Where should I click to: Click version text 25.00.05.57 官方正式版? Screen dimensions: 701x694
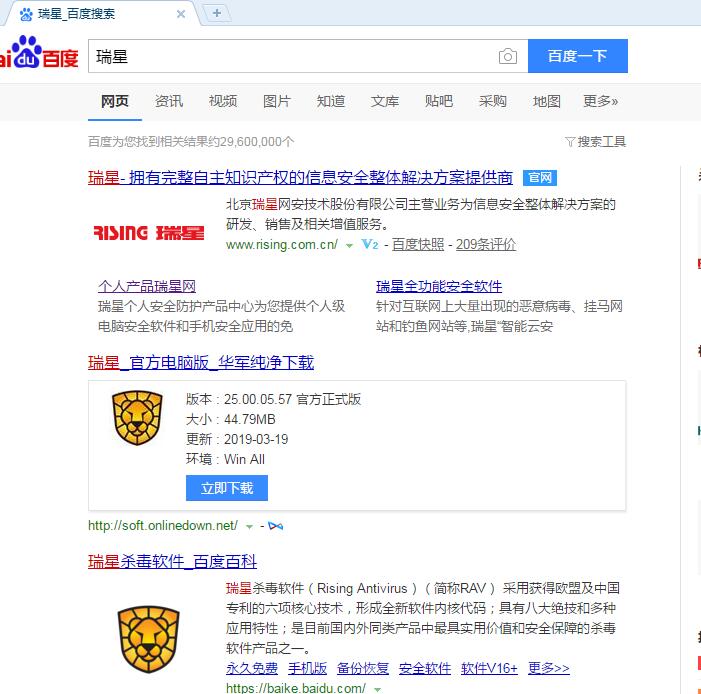click(x=292, y=399)
